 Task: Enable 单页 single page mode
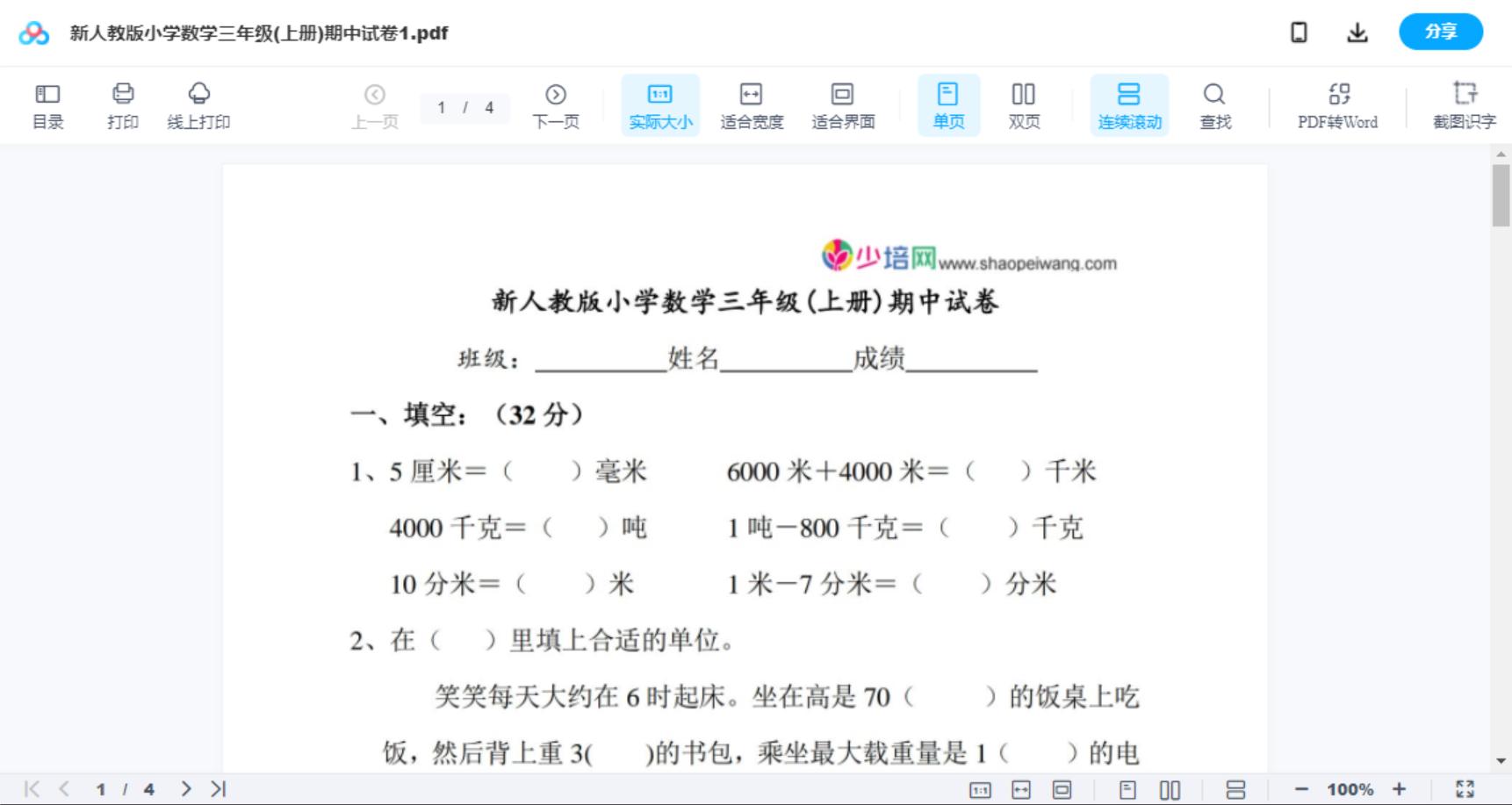(948, 104)
